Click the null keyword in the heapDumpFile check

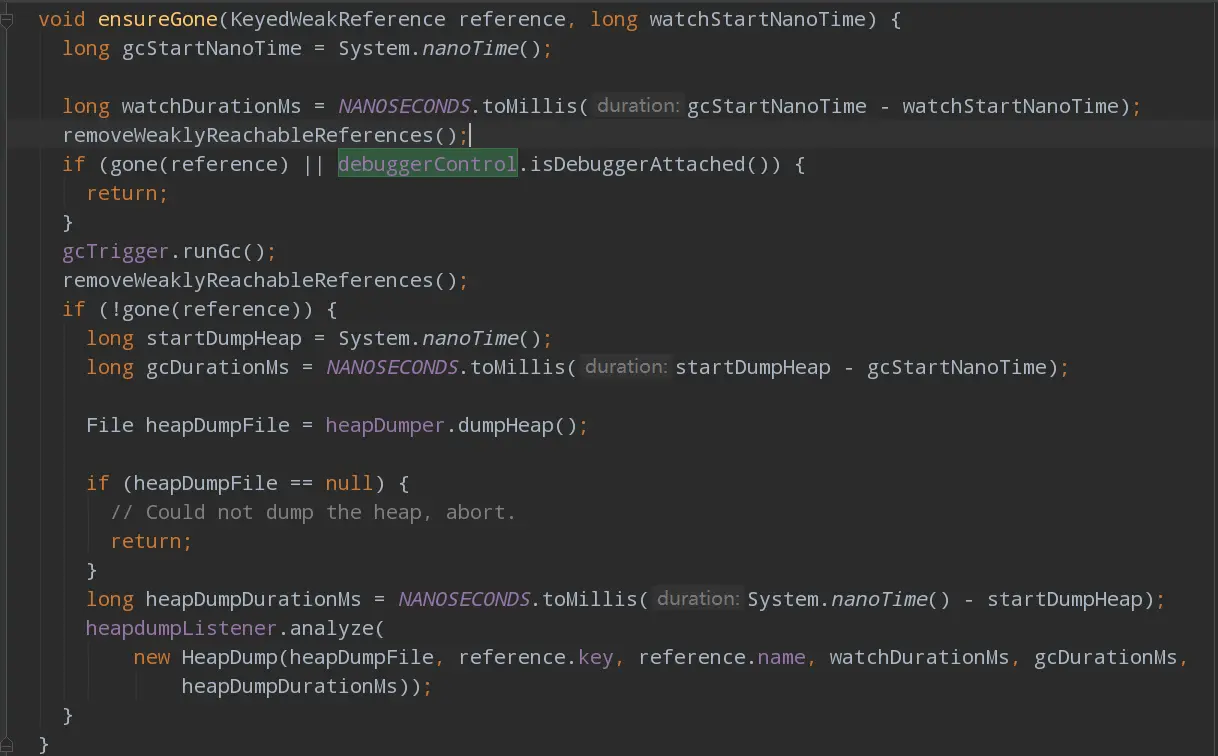pos(350,483)
